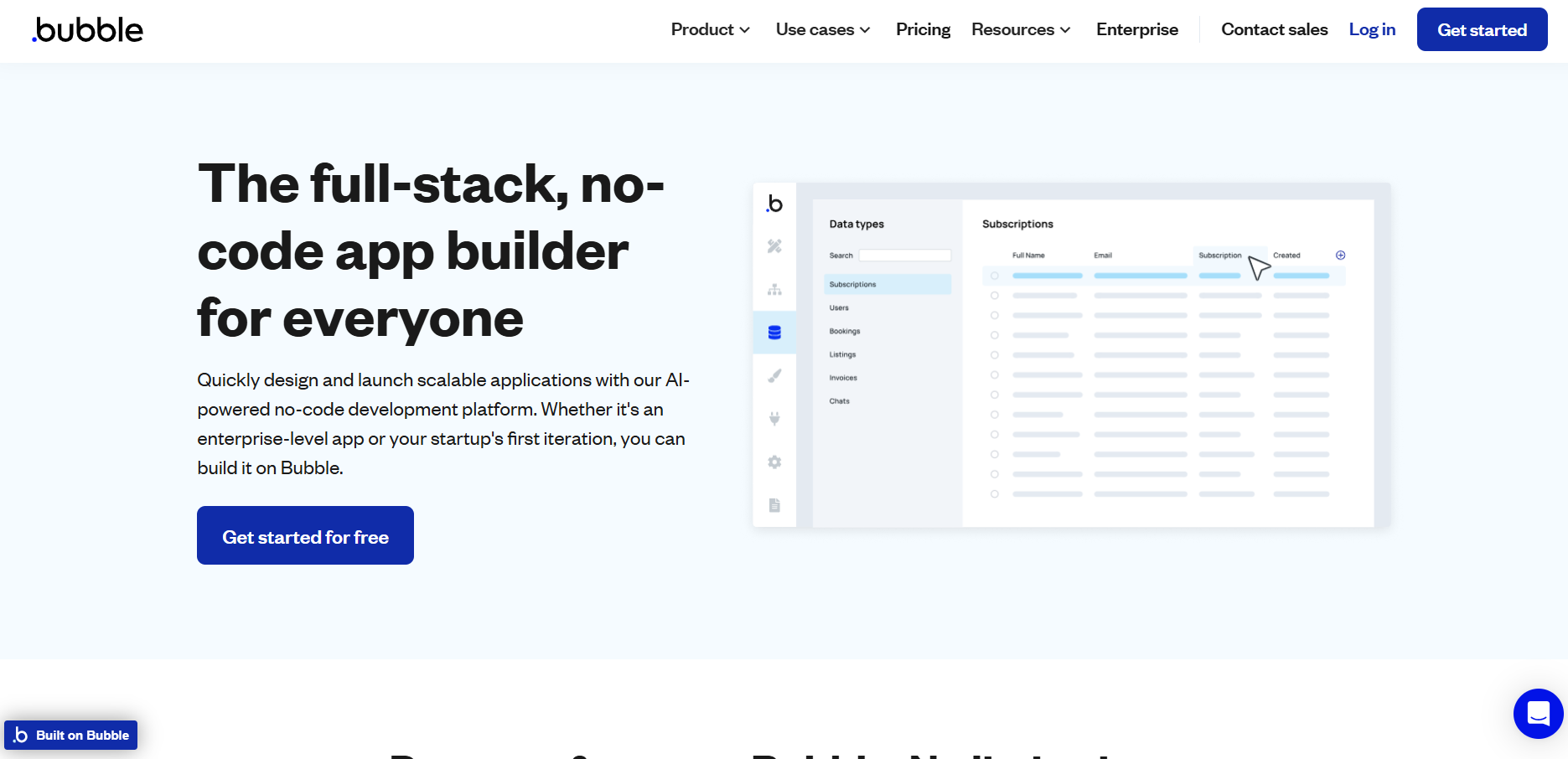Open the Pricing page
1568x759 pixels.
[923, 29]
